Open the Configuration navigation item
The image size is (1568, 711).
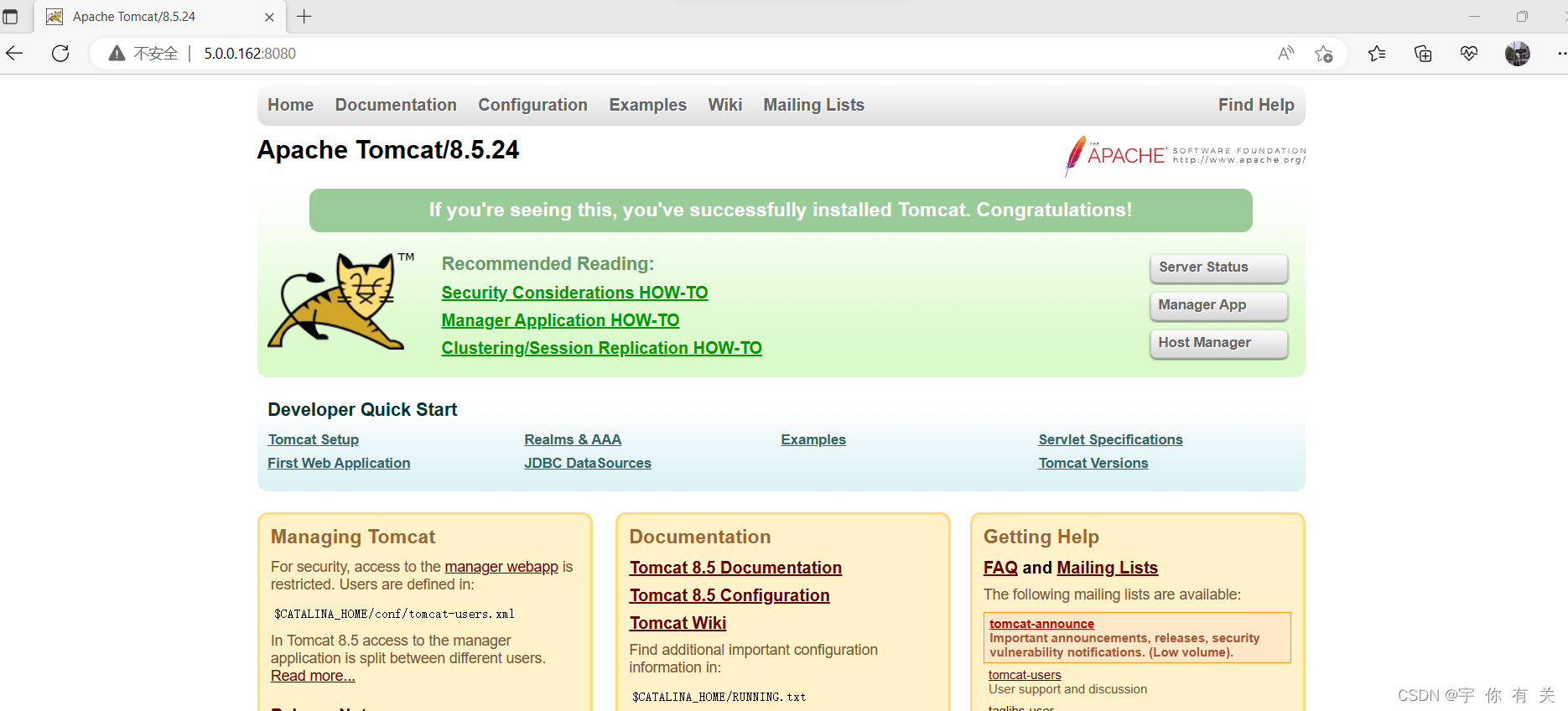click(x=532, y=105)
